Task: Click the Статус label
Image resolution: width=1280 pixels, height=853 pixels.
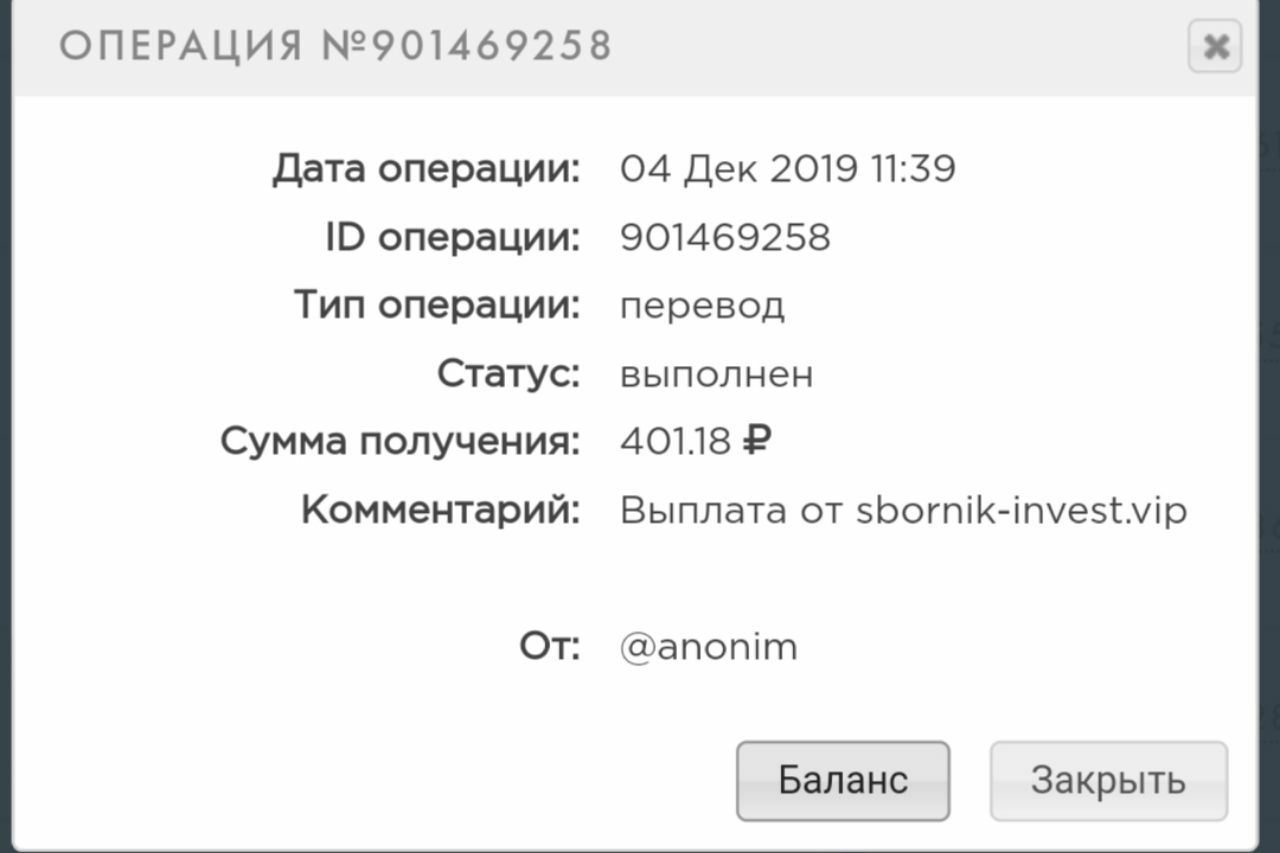Action: pos(508,373)
